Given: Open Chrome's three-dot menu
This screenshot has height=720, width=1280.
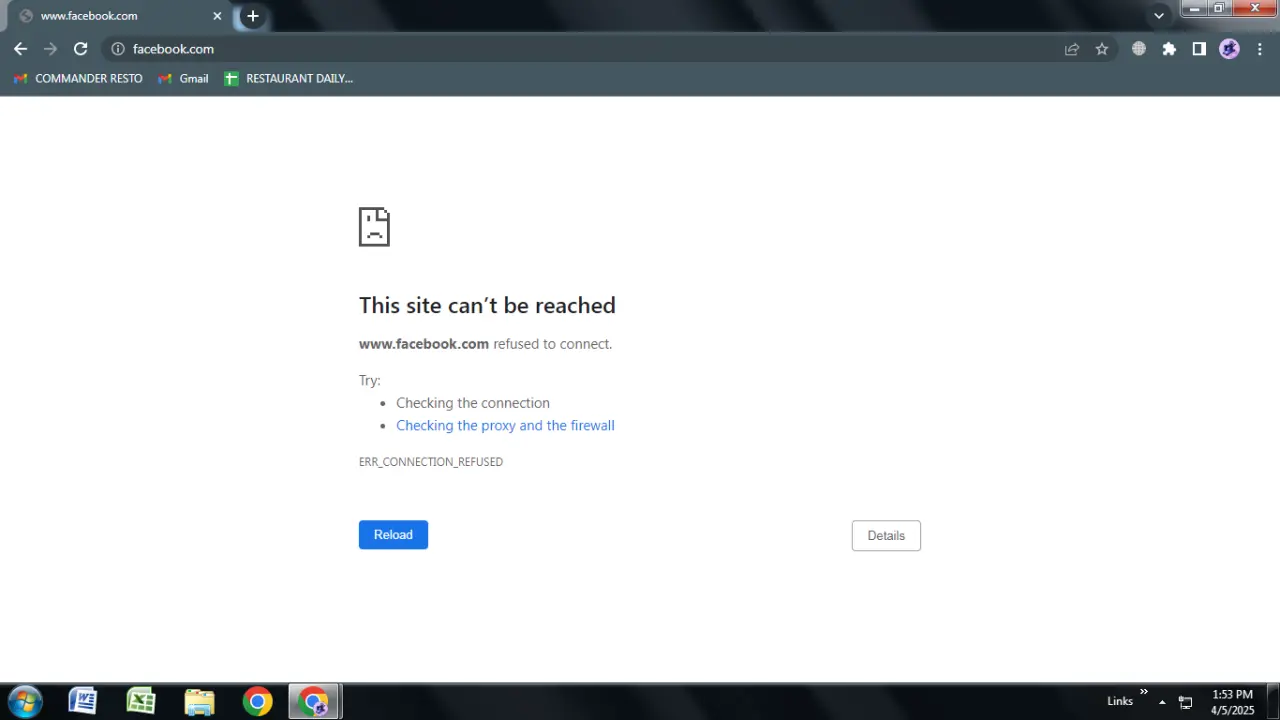Looking at the screenshot, I should click(x=1259, y=49).
